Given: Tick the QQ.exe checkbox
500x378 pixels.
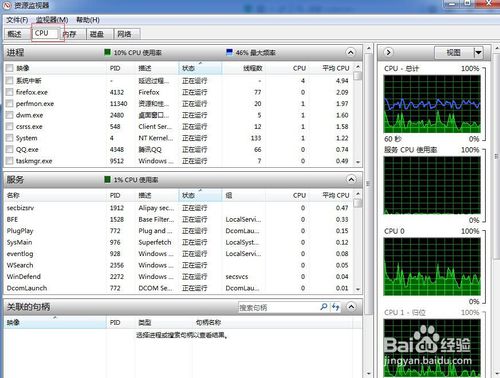Looking at the screenshot, I should 9,149.
